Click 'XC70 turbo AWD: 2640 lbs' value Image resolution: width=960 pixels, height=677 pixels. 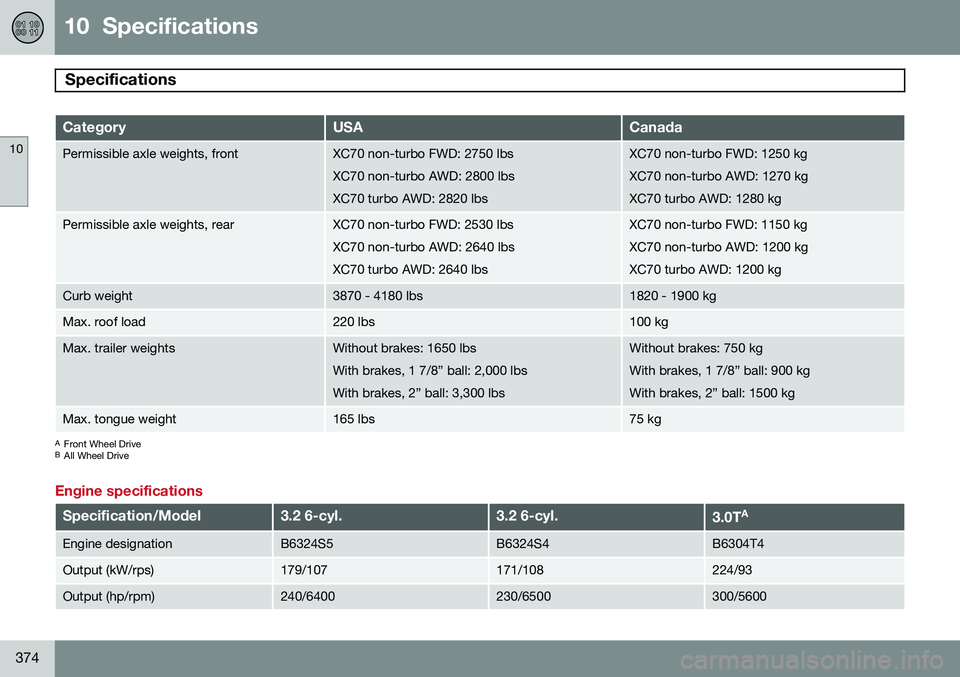point(410,270)
